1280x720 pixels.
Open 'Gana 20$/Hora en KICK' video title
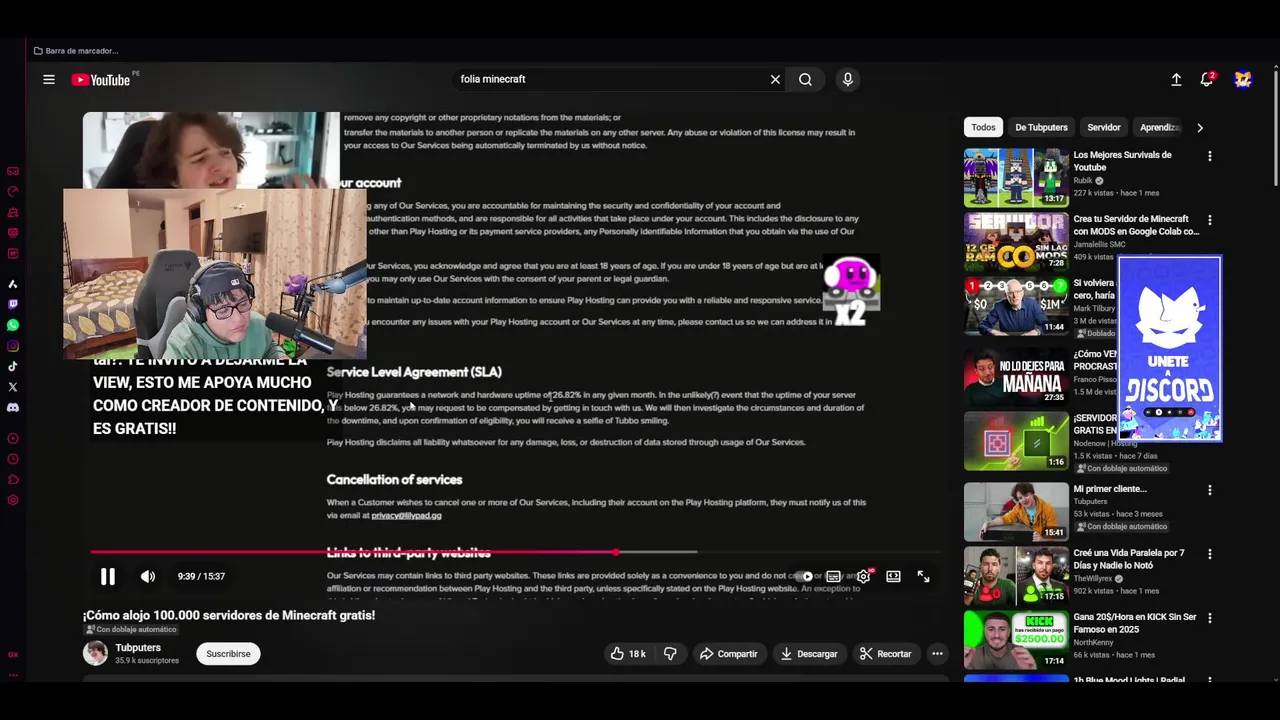pyautogui.click(x=1135, y=623)
